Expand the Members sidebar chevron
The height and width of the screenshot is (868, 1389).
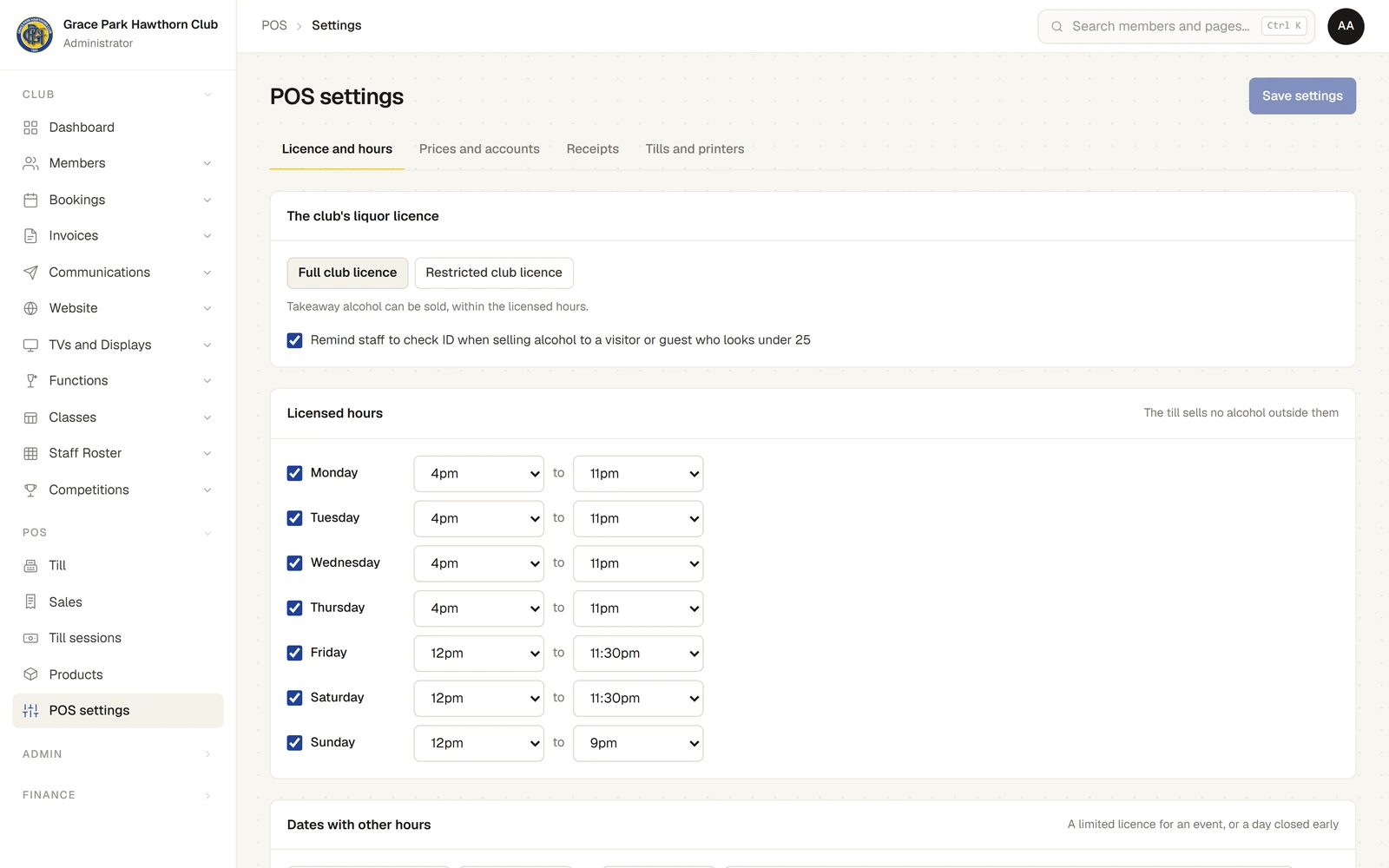pos(207,163)
